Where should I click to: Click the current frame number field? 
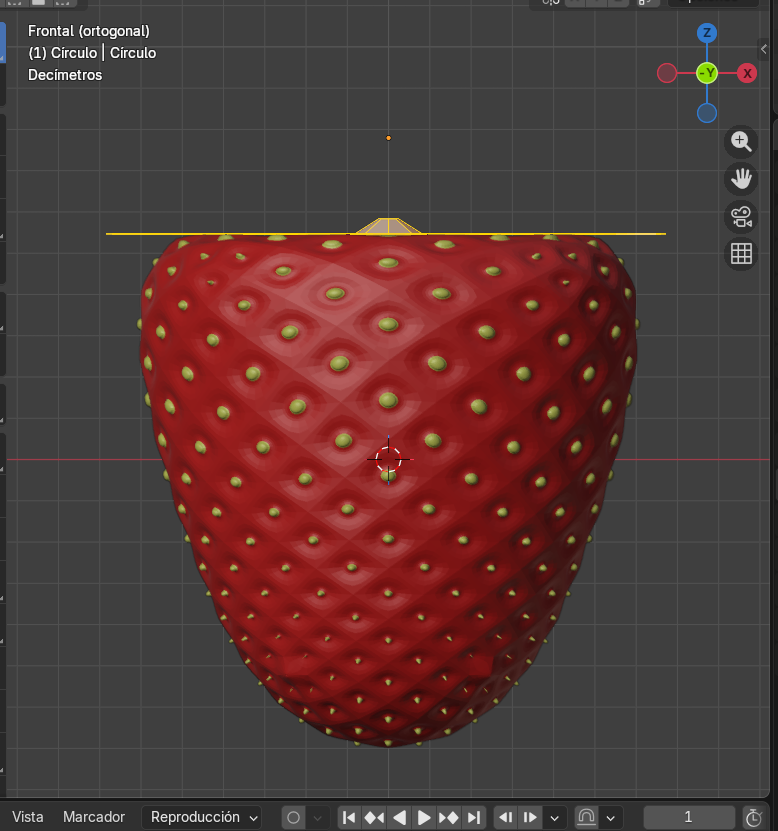(688, 817)
